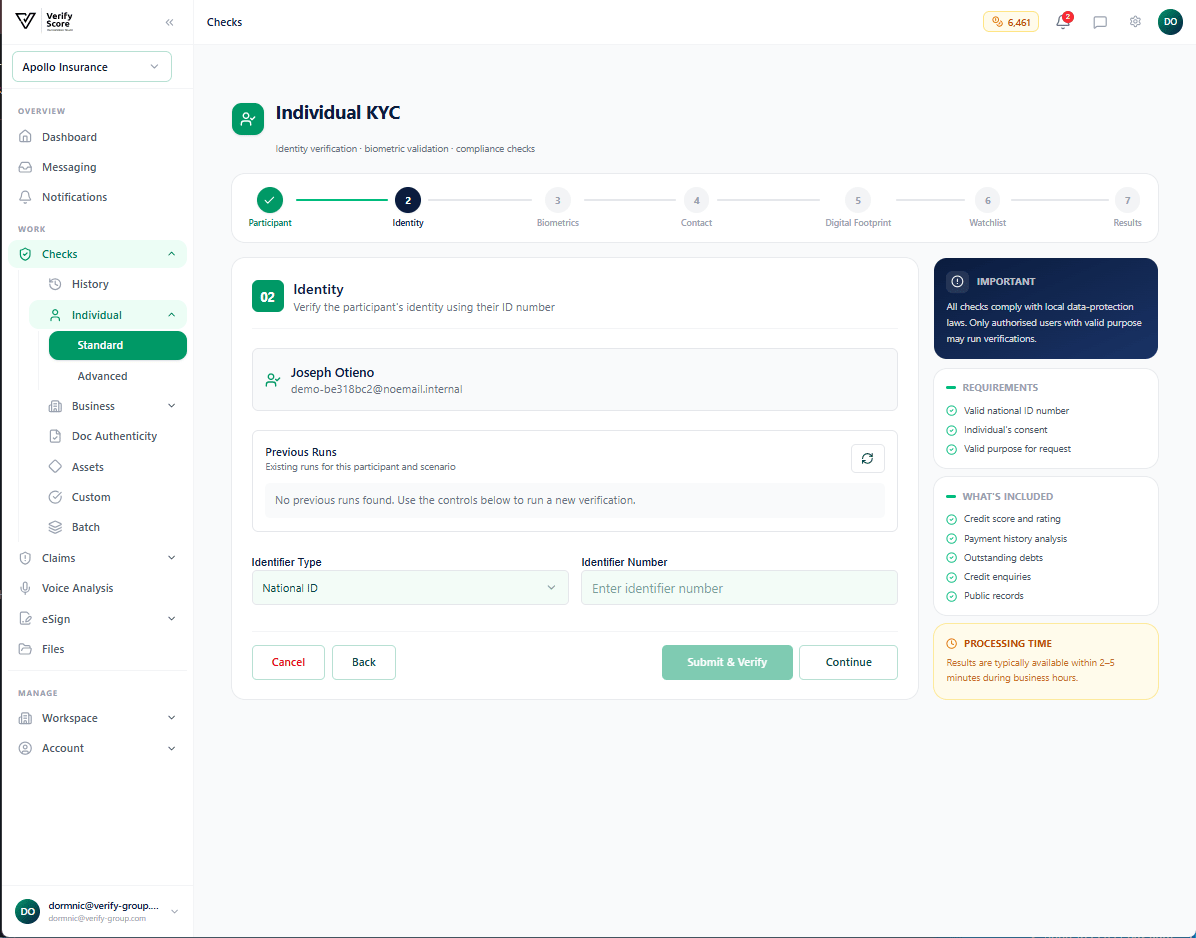Click the eSign pen icon
This screenshot has height=938, width=1196.
25,618
